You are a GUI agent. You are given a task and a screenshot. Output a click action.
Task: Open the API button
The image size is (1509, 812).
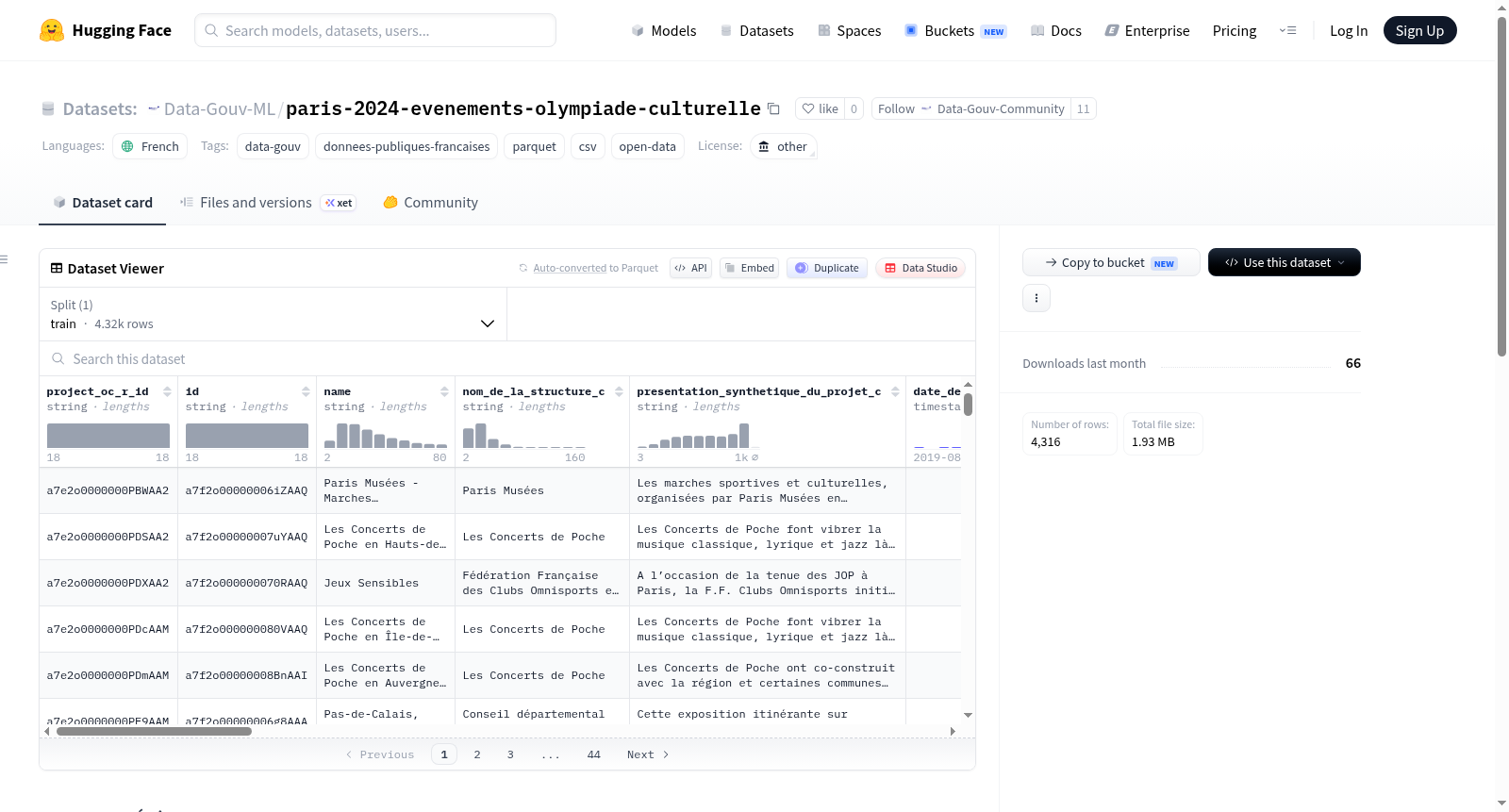(x=690, y=268)
